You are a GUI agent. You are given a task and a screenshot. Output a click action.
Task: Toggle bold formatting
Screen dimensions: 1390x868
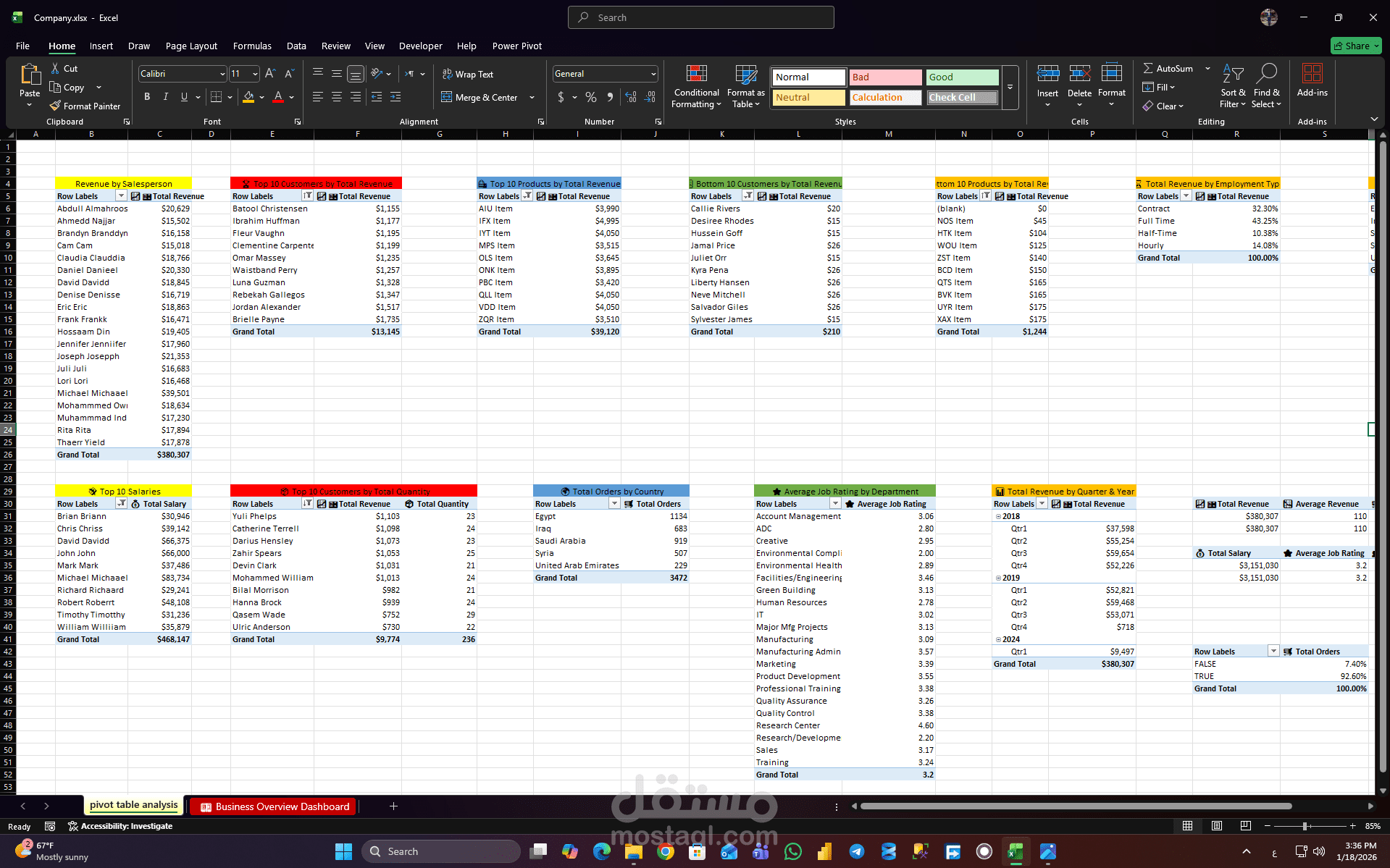[x=147, y=97]
